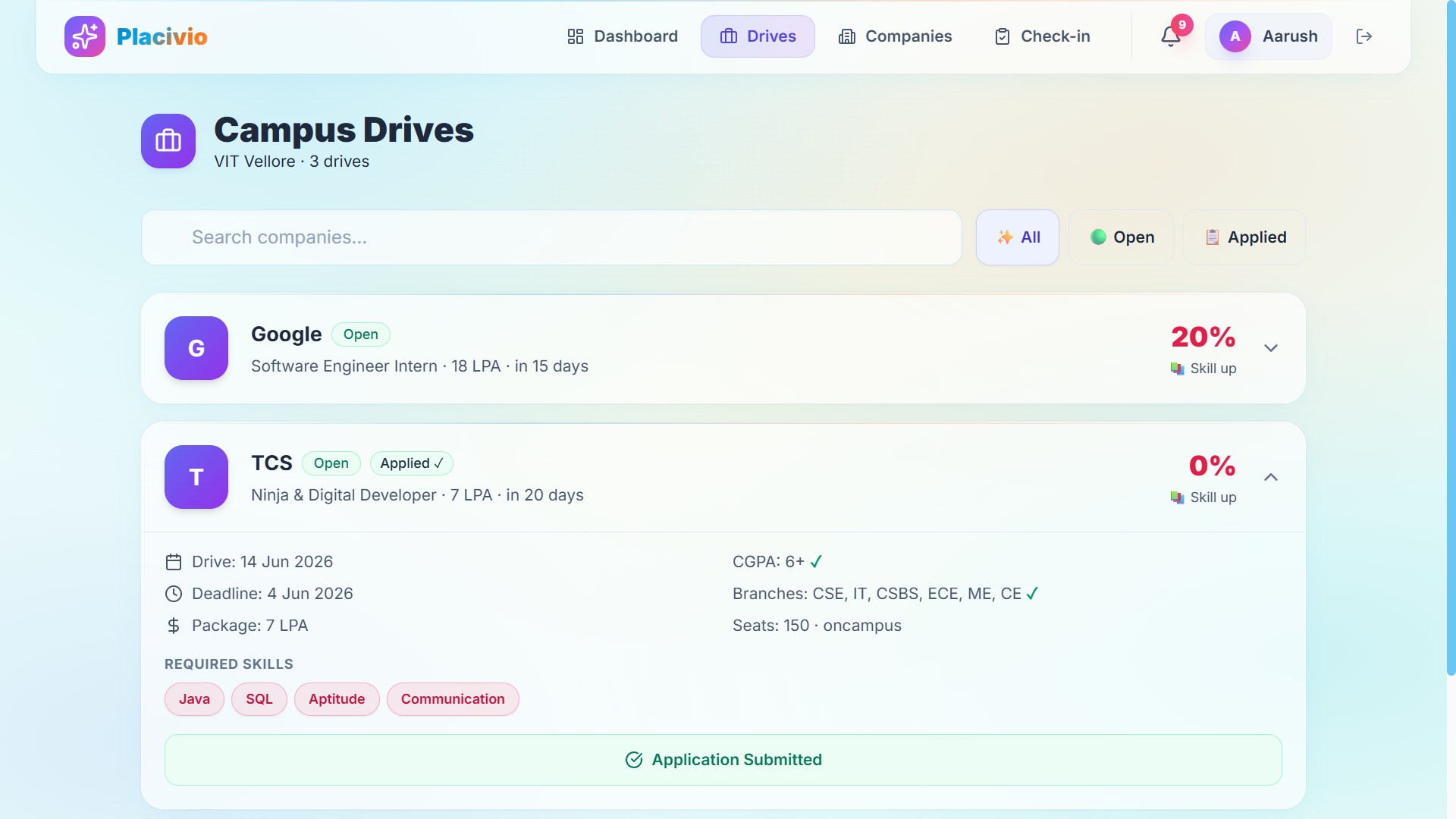The width and height of the screenshot is (1456, 819).
Task: Click the Java skill tag
Action: (x=194, y=699)
